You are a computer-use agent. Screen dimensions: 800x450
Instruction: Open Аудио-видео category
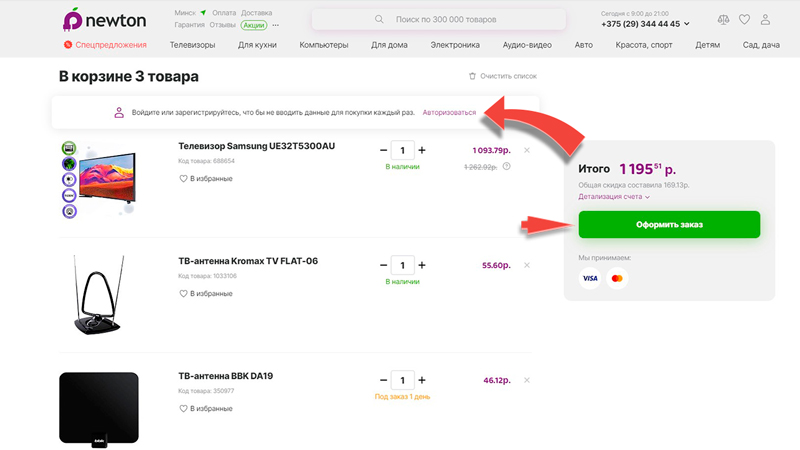pos(527,45)
